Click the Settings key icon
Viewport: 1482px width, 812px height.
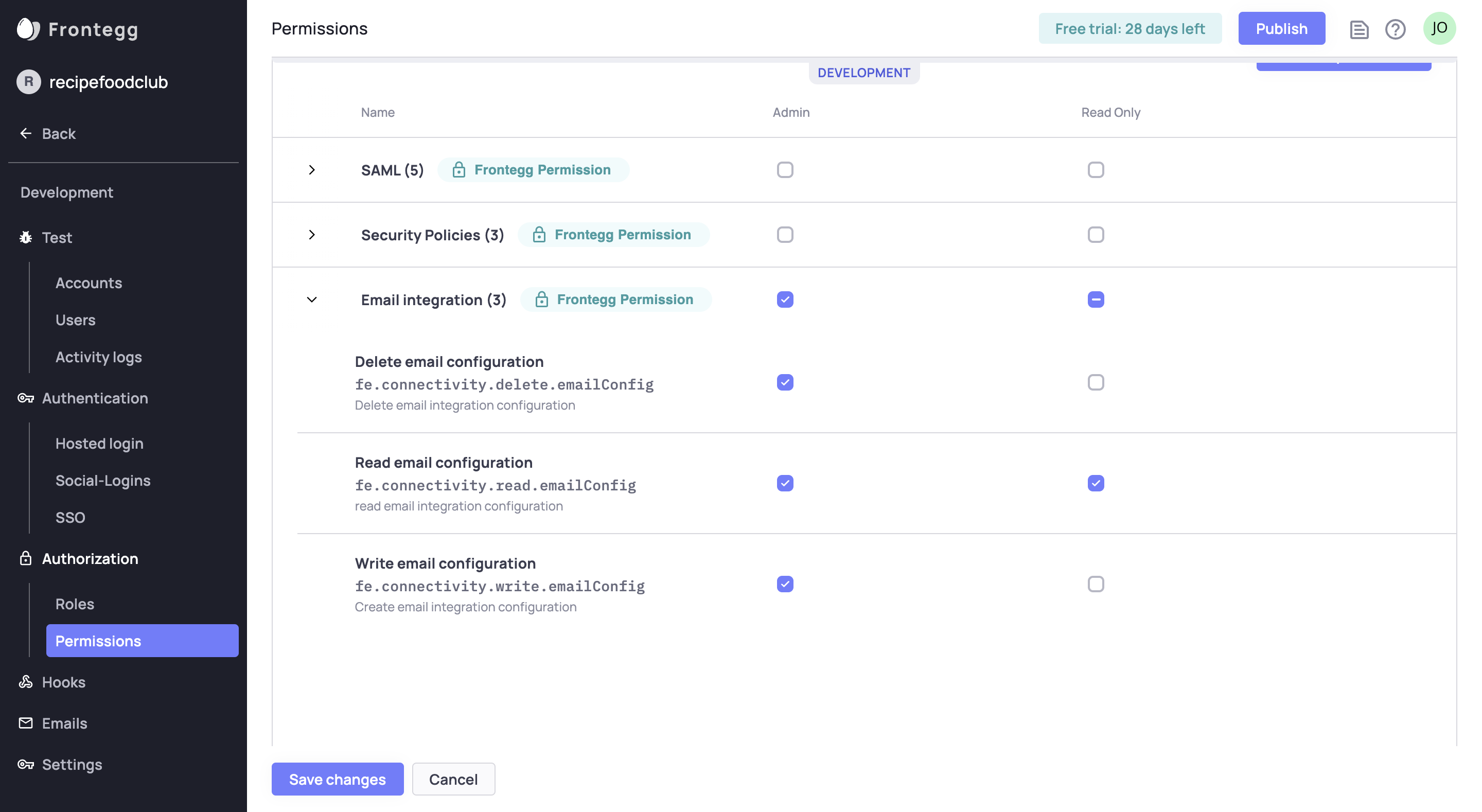tap(26, 764)
